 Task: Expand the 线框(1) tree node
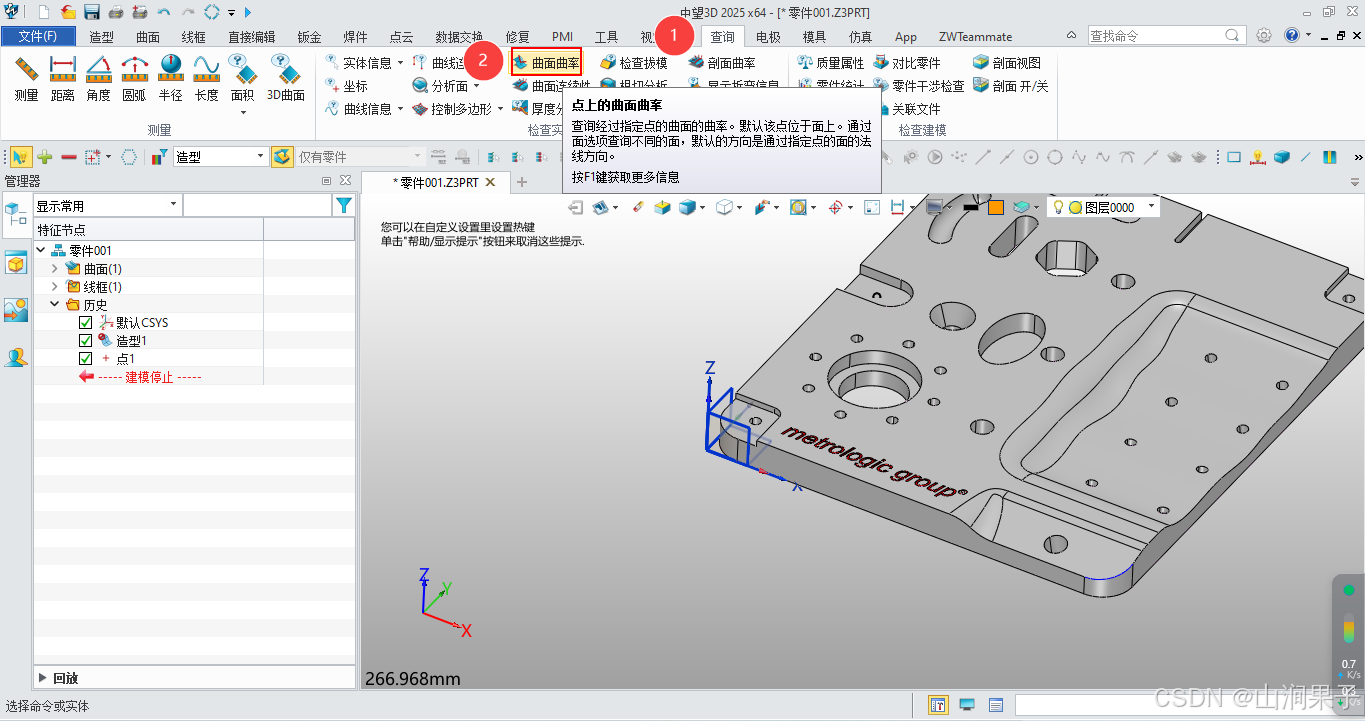tap(55, 287)
